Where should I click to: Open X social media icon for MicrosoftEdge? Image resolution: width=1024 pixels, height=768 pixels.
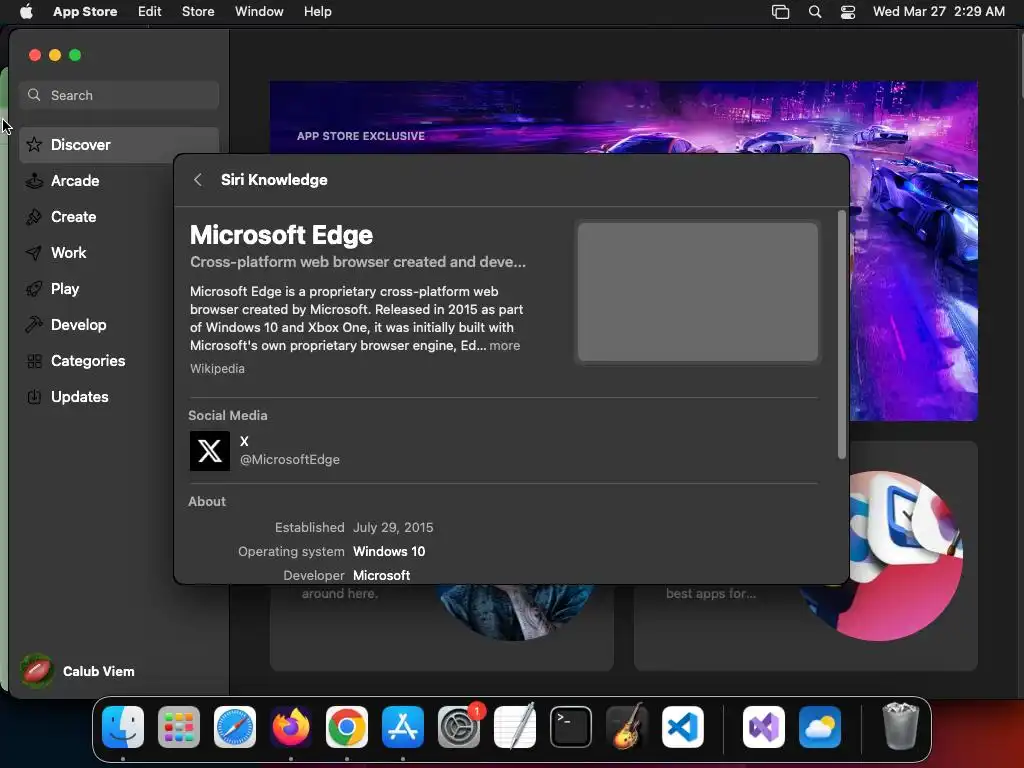pos(210,451)
